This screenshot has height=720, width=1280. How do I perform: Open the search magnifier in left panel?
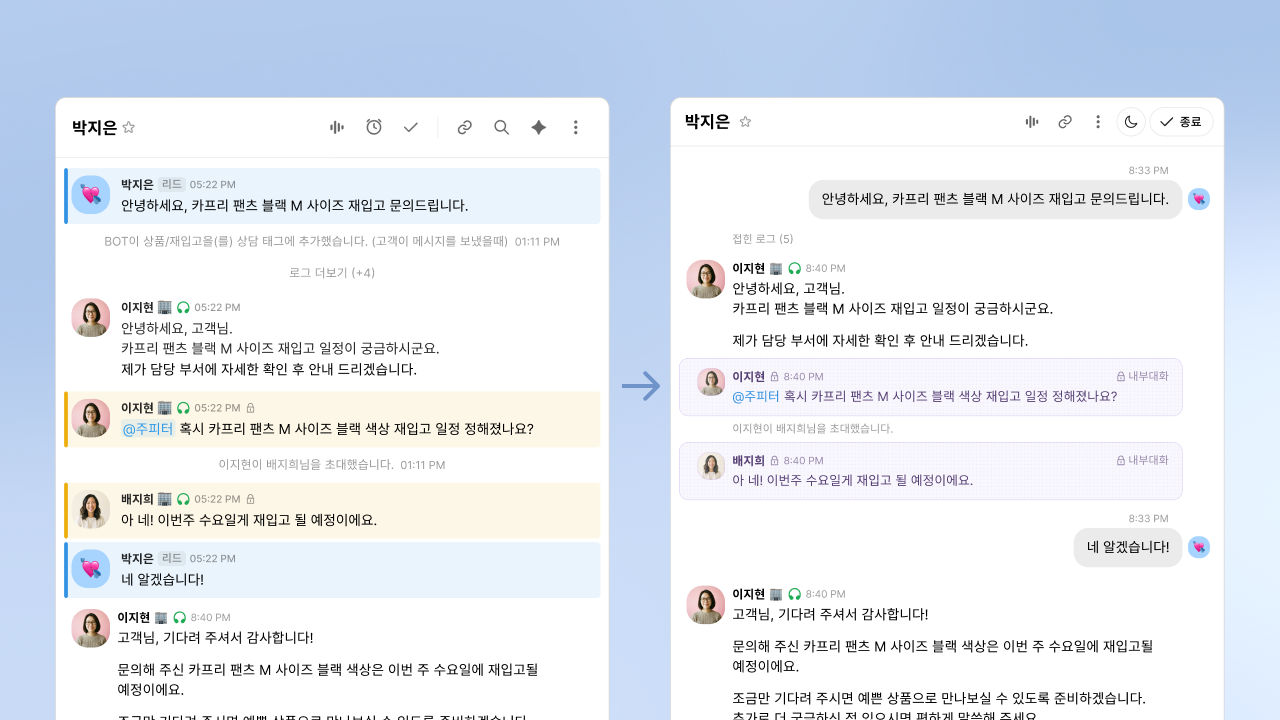pyautogui.click(x=502, y=127)
